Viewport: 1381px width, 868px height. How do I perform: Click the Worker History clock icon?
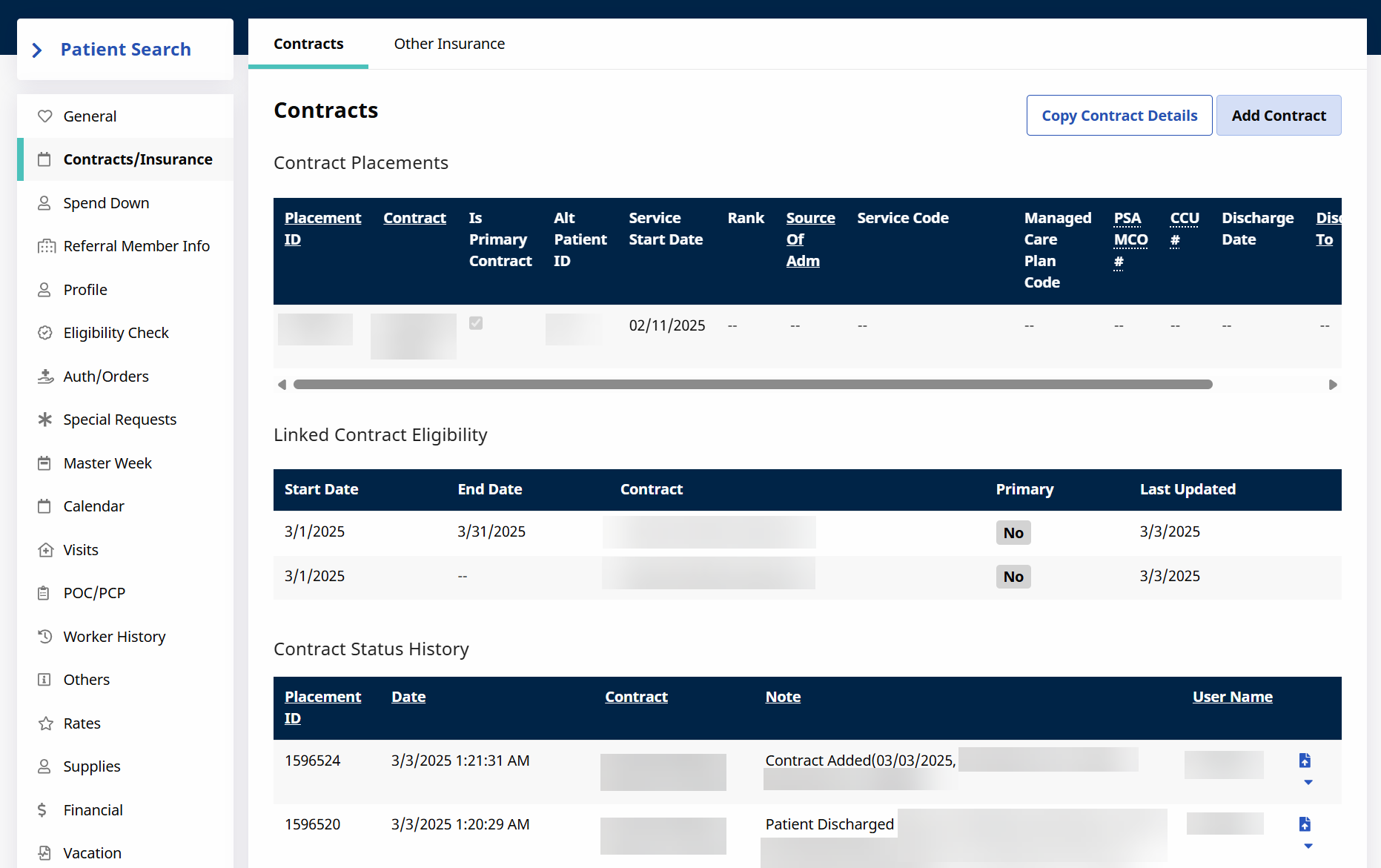45,637
